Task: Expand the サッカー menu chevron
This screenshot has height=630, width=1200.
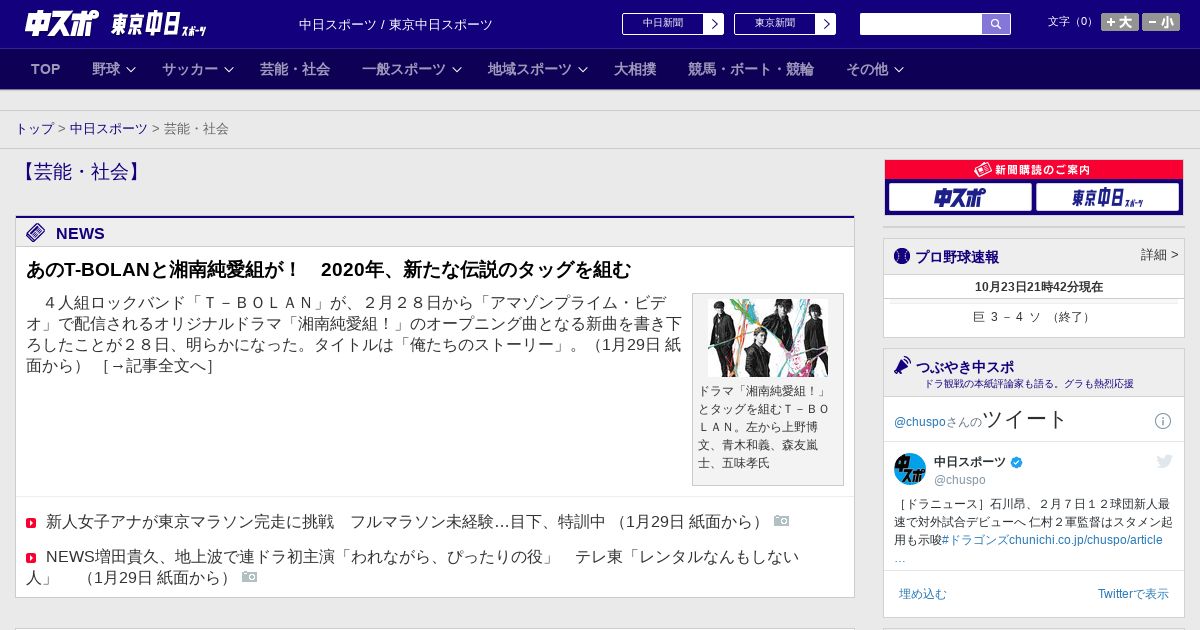Action: [228, 70]
